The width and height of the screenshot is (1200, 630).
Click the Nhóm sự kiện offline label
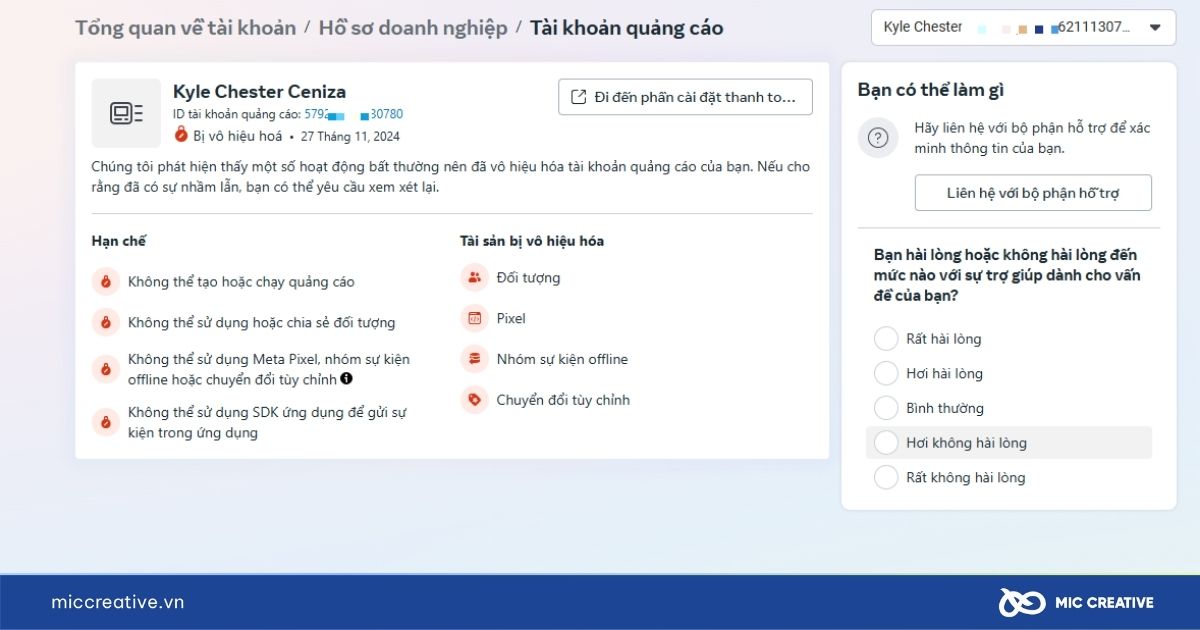click(562, 359)
